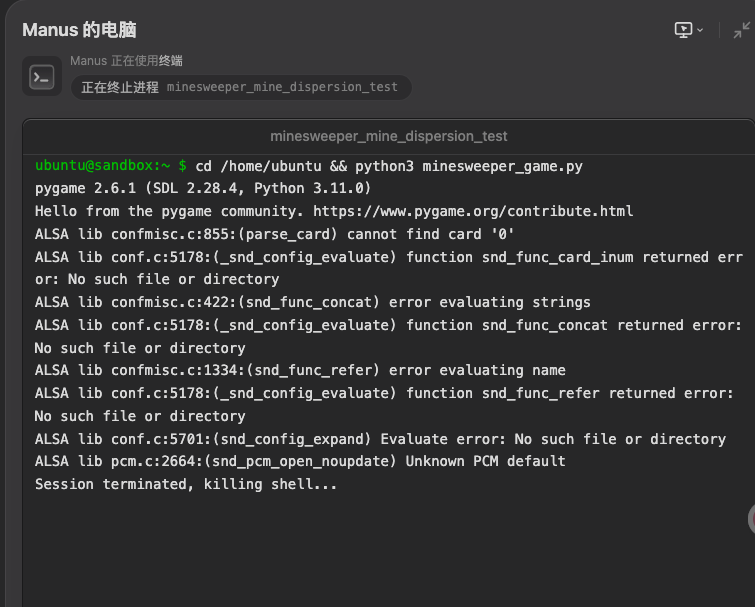Click the partially visible round button at right edge

point(751,519)
